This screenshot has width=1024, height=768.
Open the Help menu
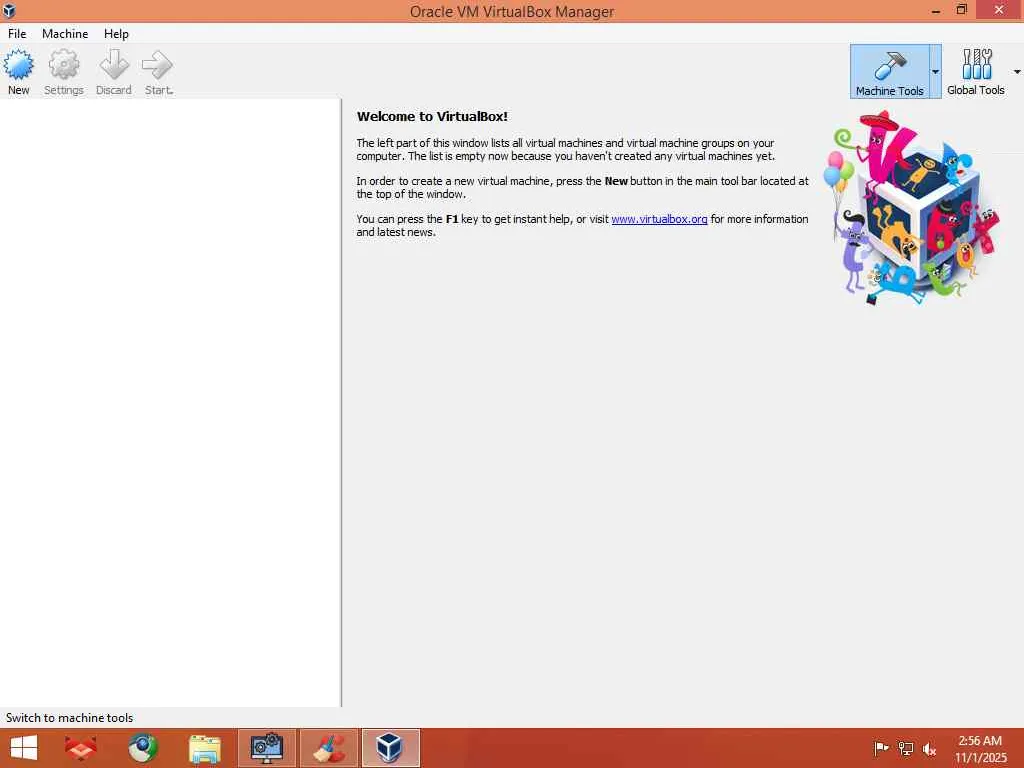(116, 33)
